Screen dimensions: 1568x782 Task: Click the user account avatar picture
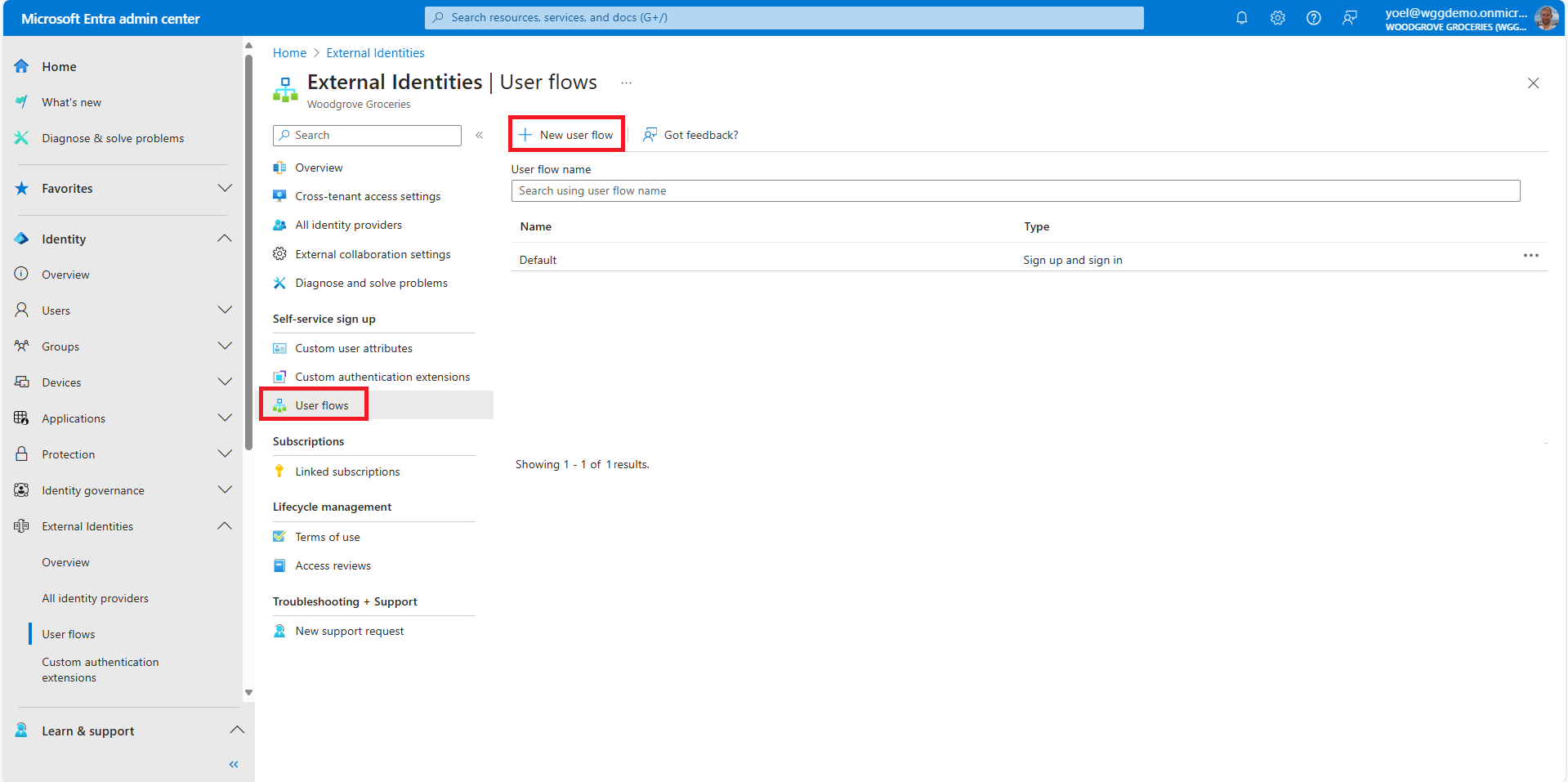[x=1546, y=18]
